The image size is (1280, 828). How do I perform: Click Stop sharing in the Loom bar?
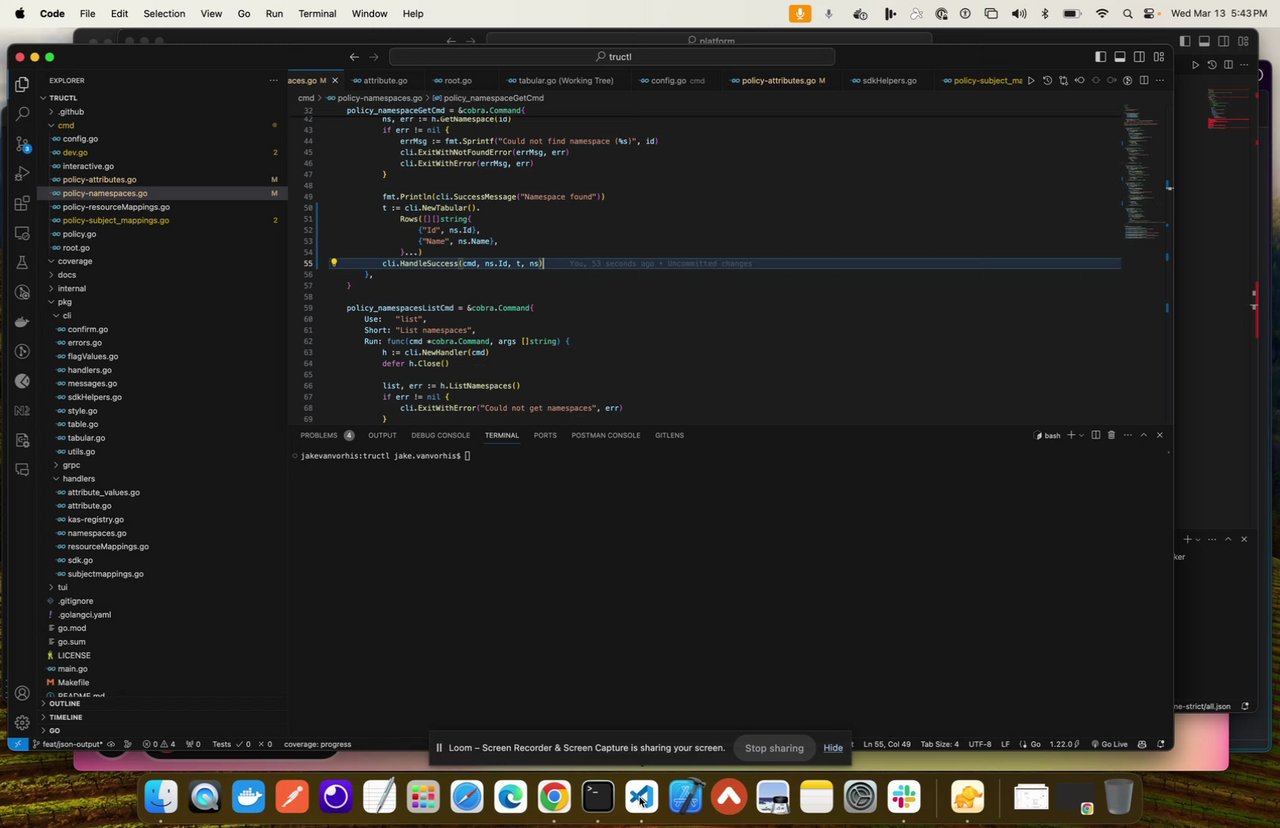[774, 748]
